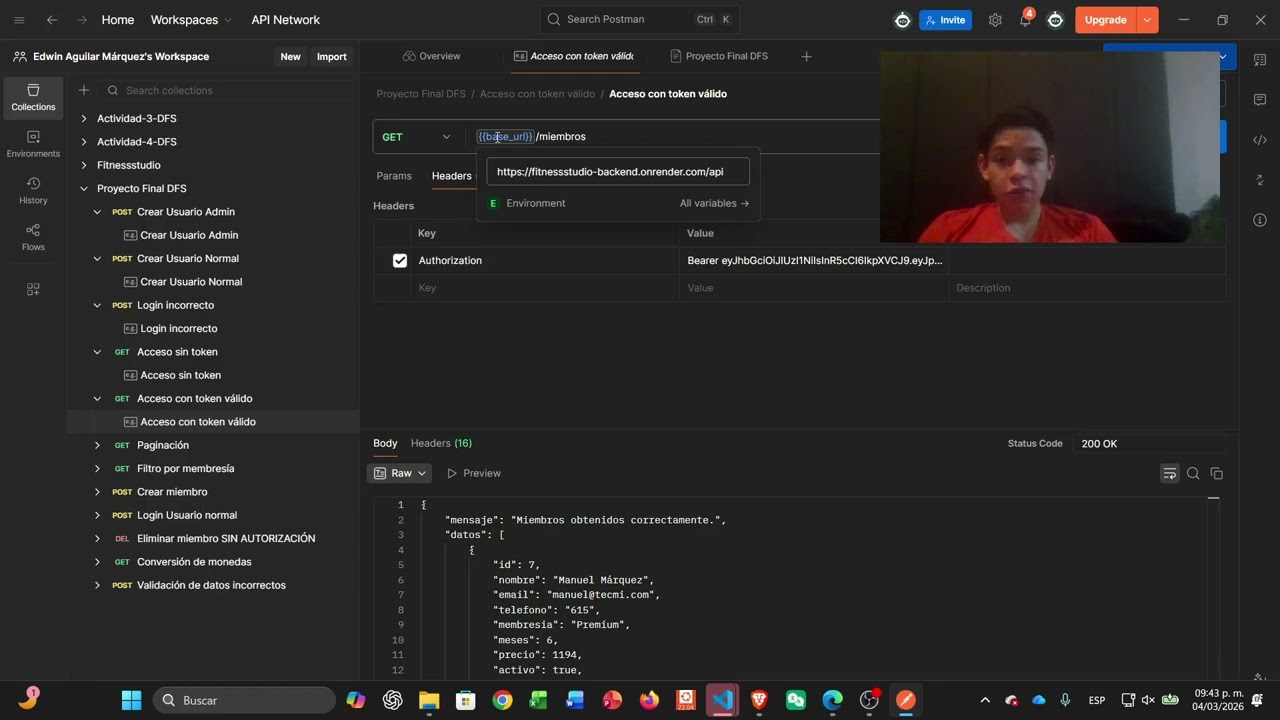Open the GET method dropdown
This screenshot has height=720, width=1280.
(417, 137)
